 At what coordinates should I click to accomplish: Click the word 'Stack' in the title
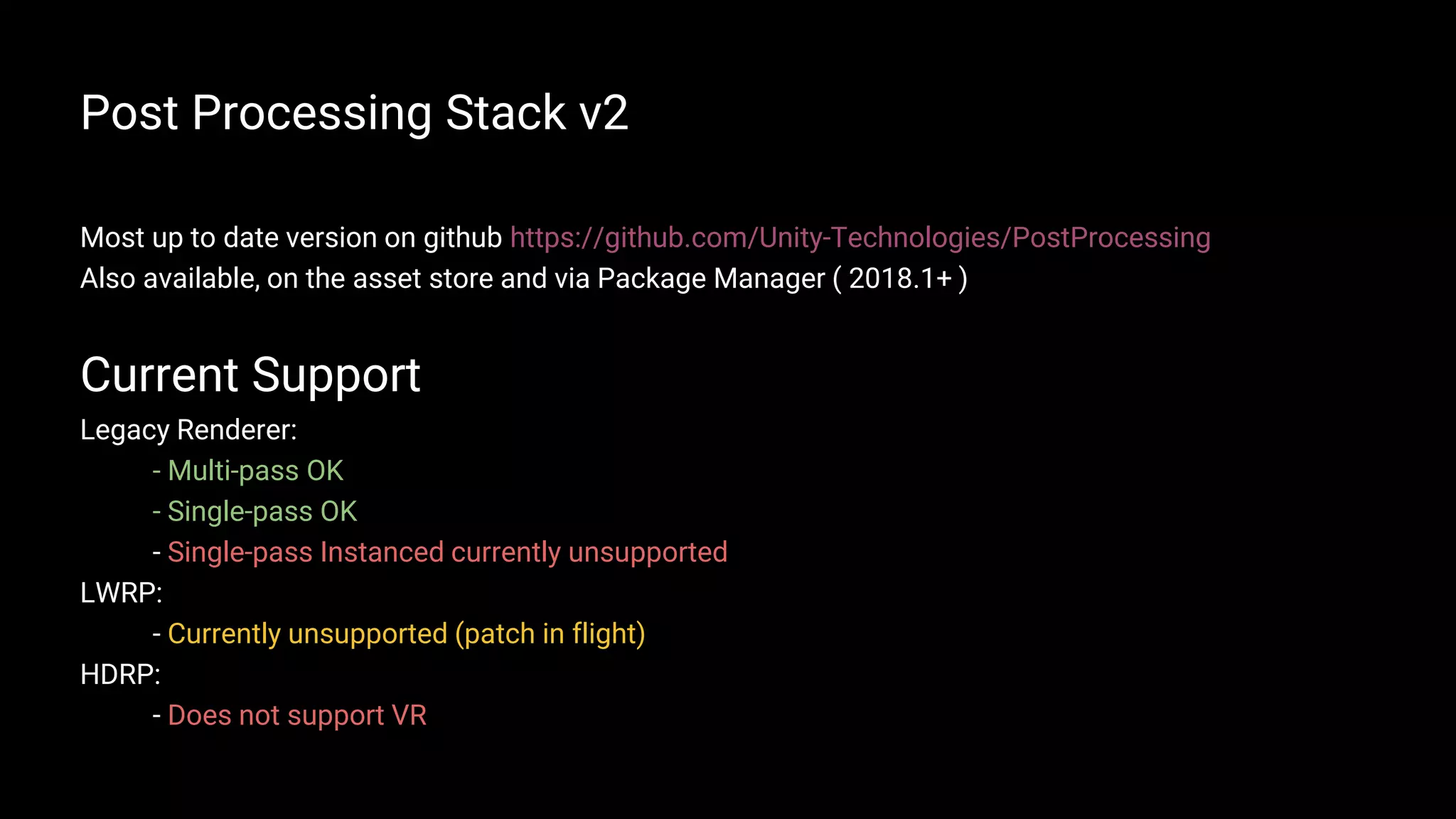coord(505,113)
